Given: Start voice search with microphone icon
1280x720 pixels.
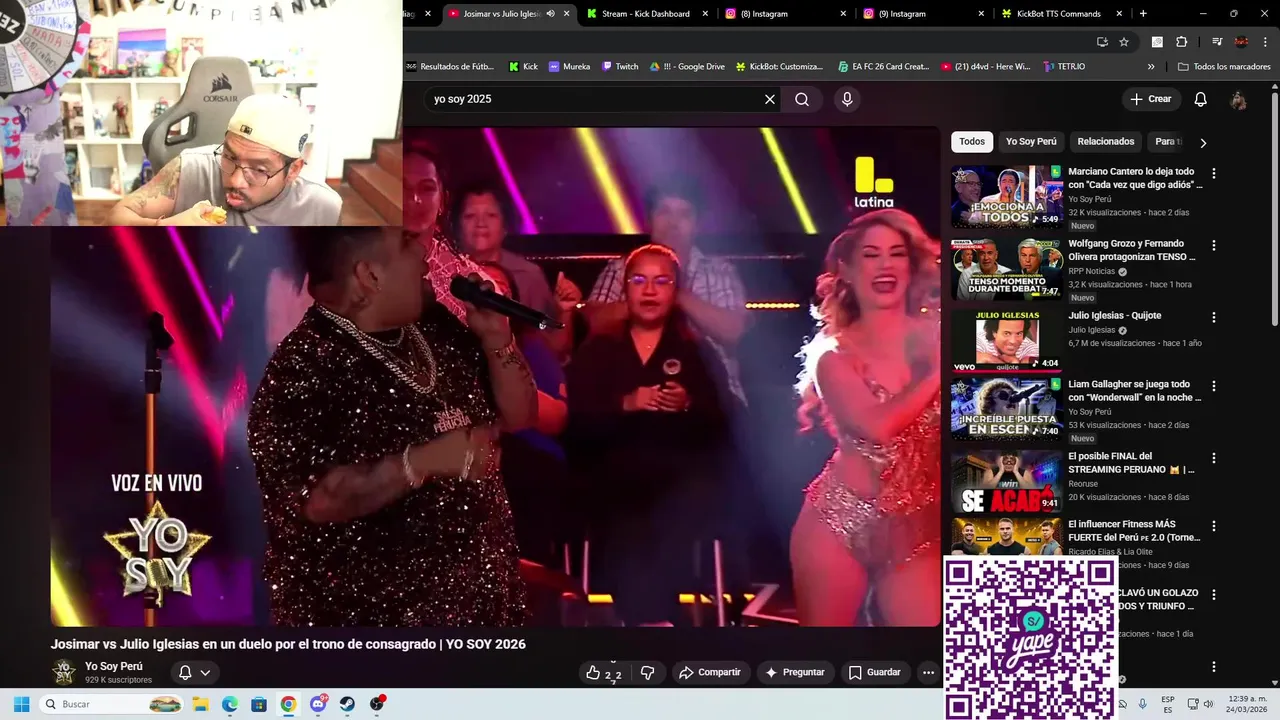Looking at the screenshot, I should click(x=847, y=99).
